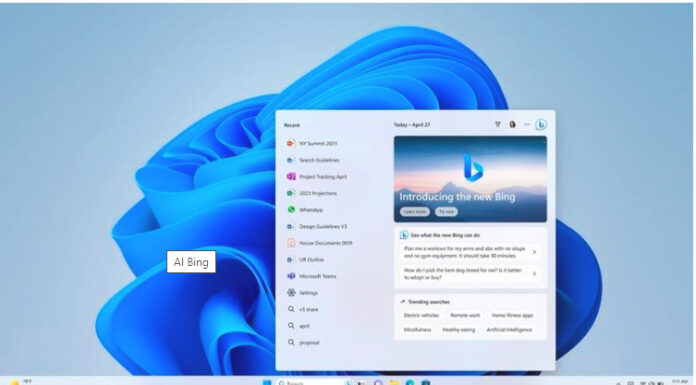The image size is (696, 385).
Task: Launch Microsoft Teams from recent list
Action: point(311,276)
